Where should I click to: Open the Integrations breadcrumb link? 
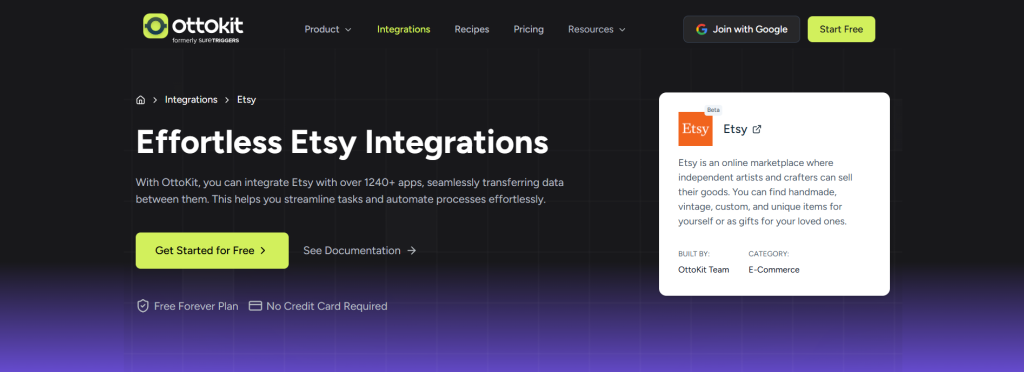[191, 100]
